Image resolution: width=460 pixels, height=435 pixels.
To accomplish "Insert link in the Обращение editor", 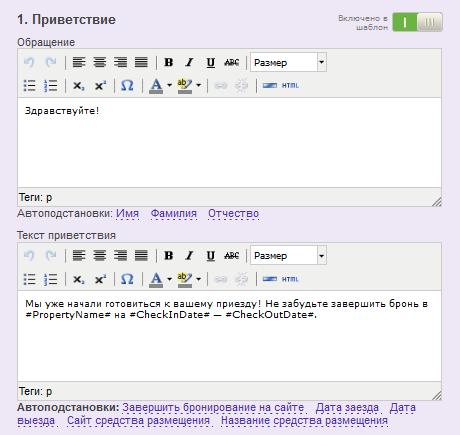I will (x=220, y=86).
